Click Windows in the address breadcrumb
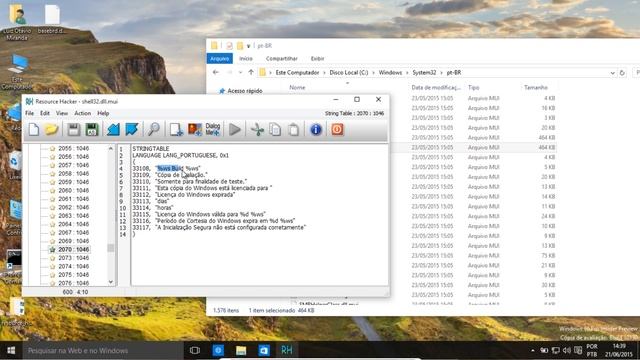This screenshot has height=360, width=640. [x=390, y=73]
